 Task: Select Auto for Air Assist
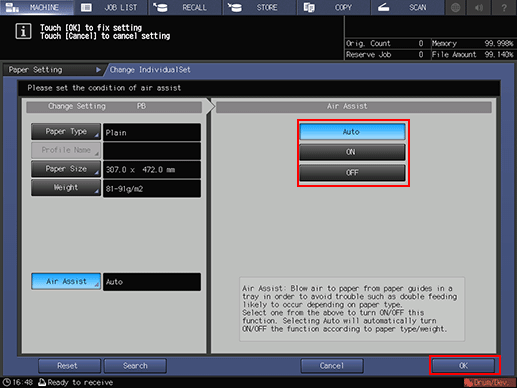click(x=352, y=132)
